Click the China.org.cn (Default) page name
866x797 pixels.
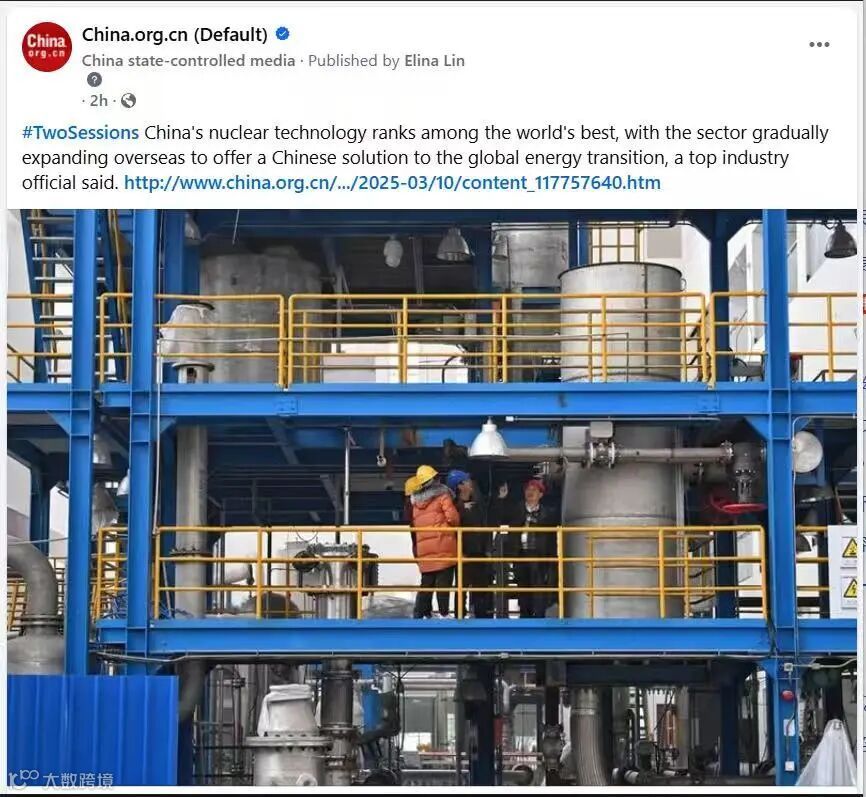175,35
